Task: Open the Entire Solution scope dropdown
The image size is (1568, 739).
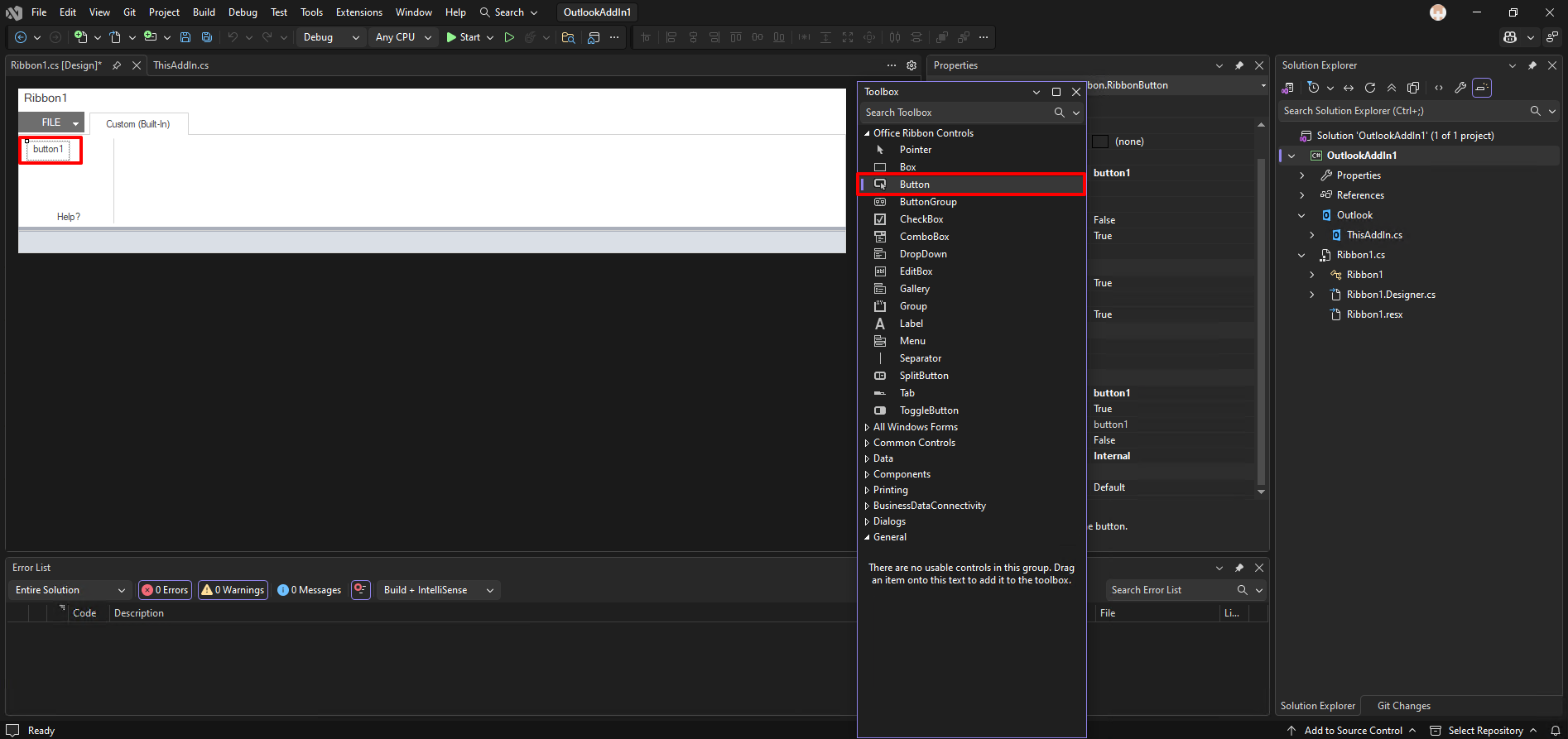Action: click(70, 590)
